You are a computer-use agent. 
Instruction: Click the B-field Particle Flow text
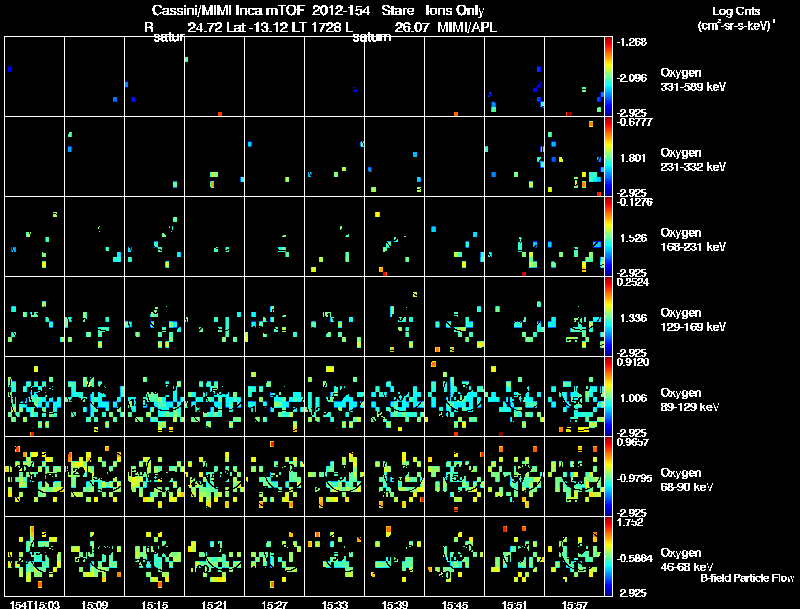pos(747,578)
